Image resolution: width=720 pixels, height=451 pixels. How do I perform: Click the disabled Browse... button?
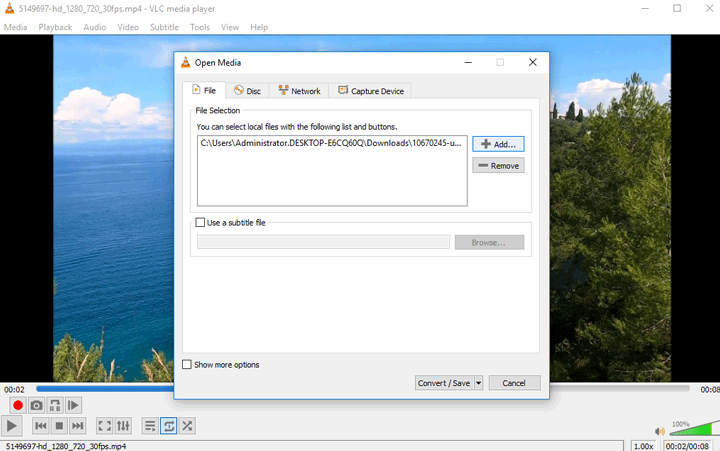[489, 242]
